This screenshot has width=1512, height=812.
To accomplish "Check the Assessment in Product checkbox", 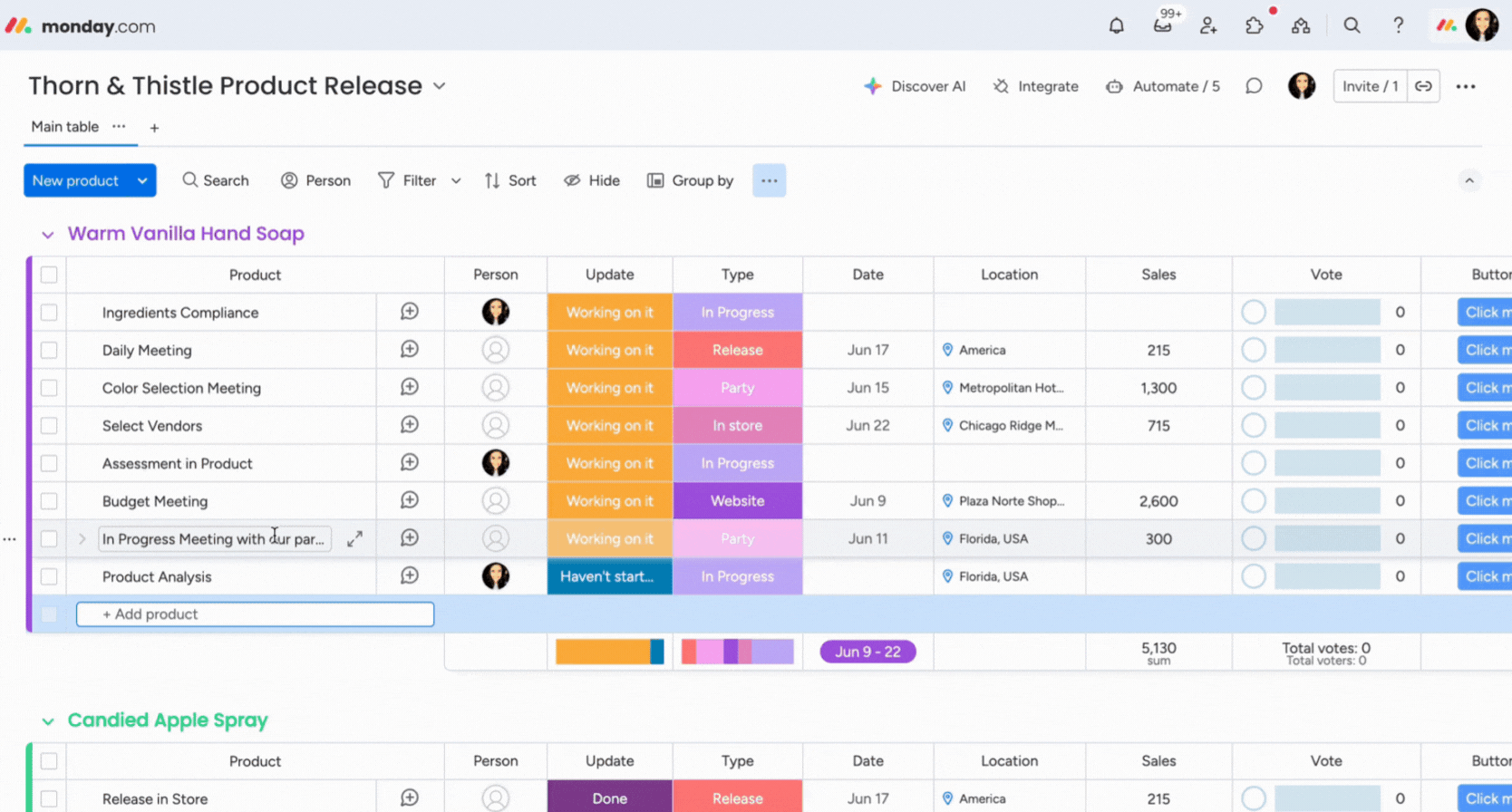I will pyautogui.click(x=49, y=463).
